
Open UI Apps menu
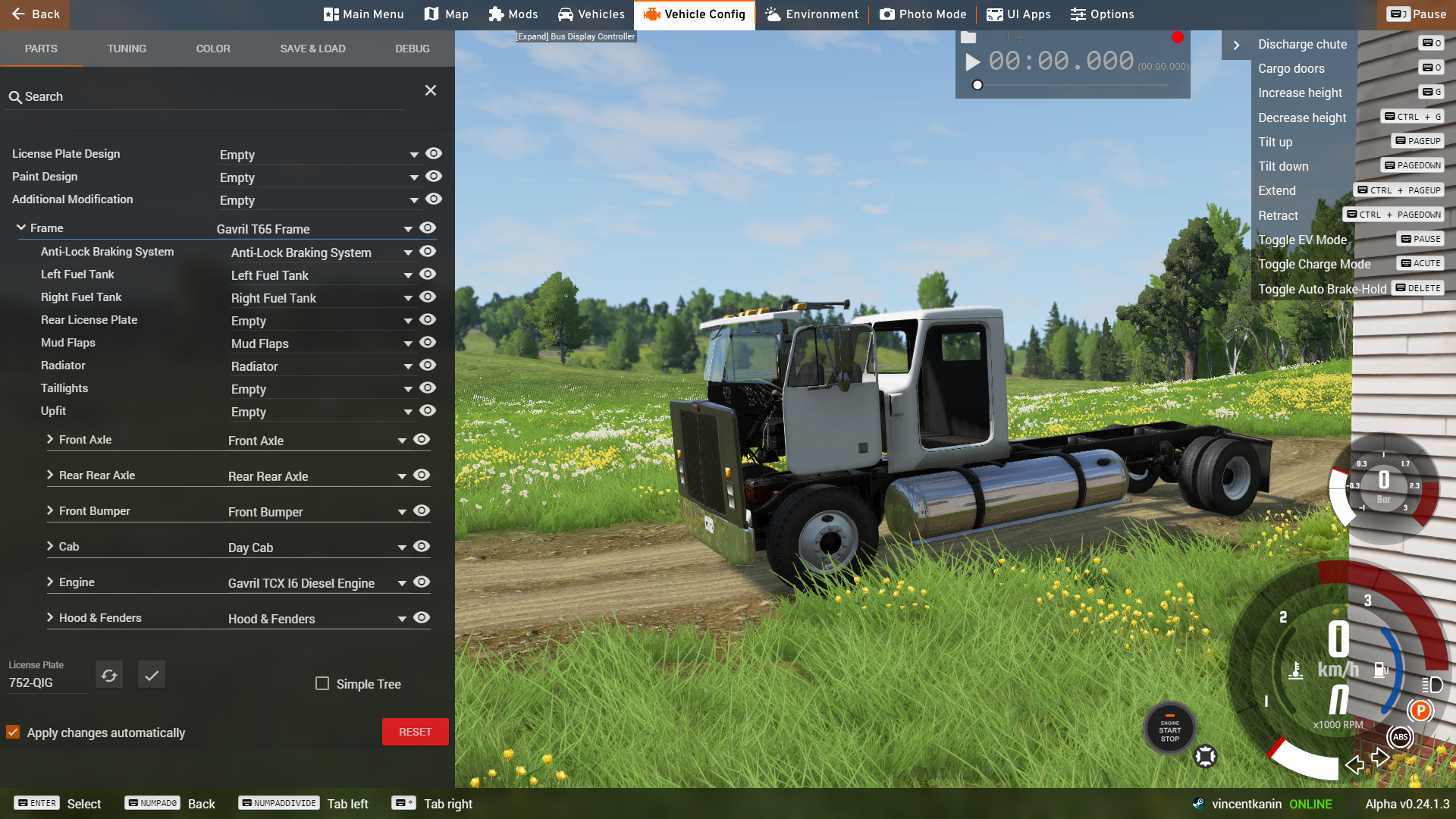point(1018,14)
